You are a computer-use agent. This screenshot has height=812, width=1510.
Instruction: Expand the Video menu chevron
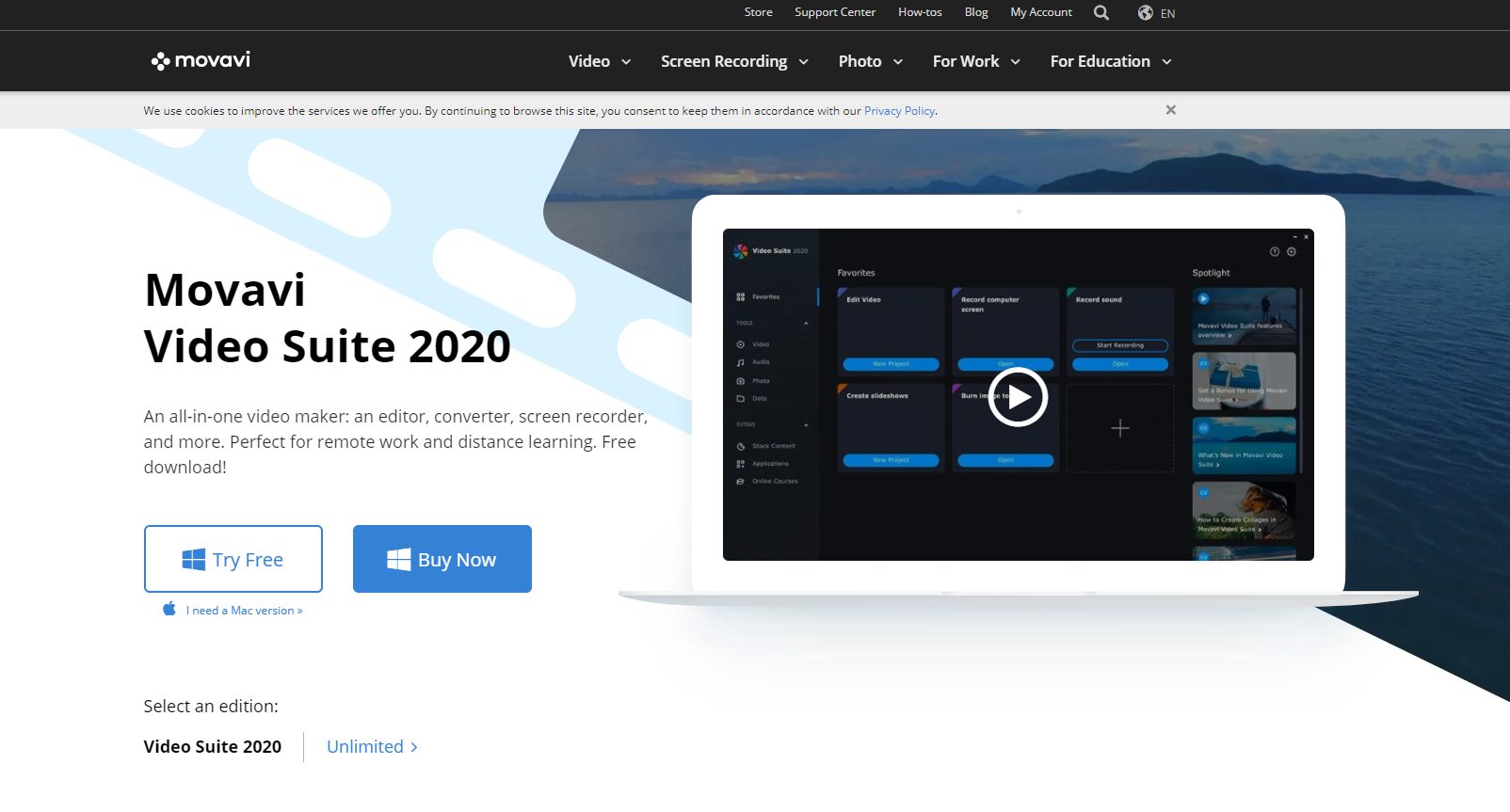626,62
